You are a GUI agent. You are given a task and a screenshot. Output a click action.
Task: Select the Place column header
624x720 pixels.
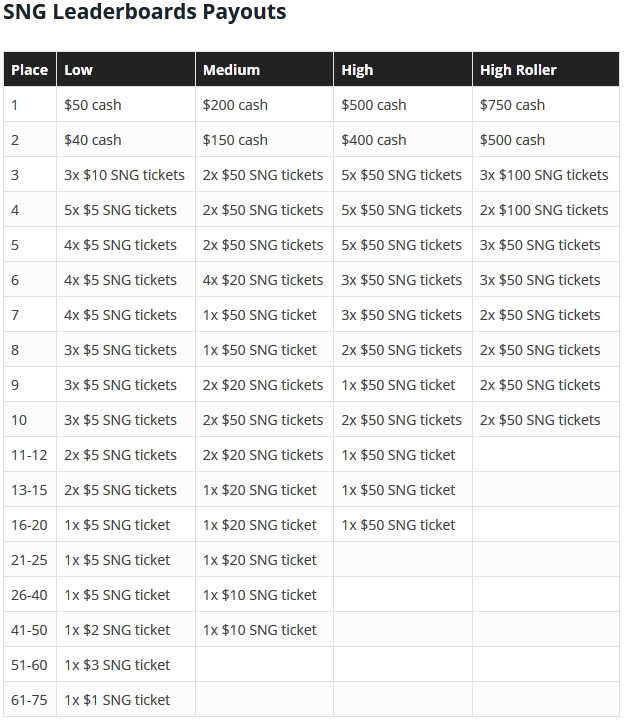coord(30,70)
